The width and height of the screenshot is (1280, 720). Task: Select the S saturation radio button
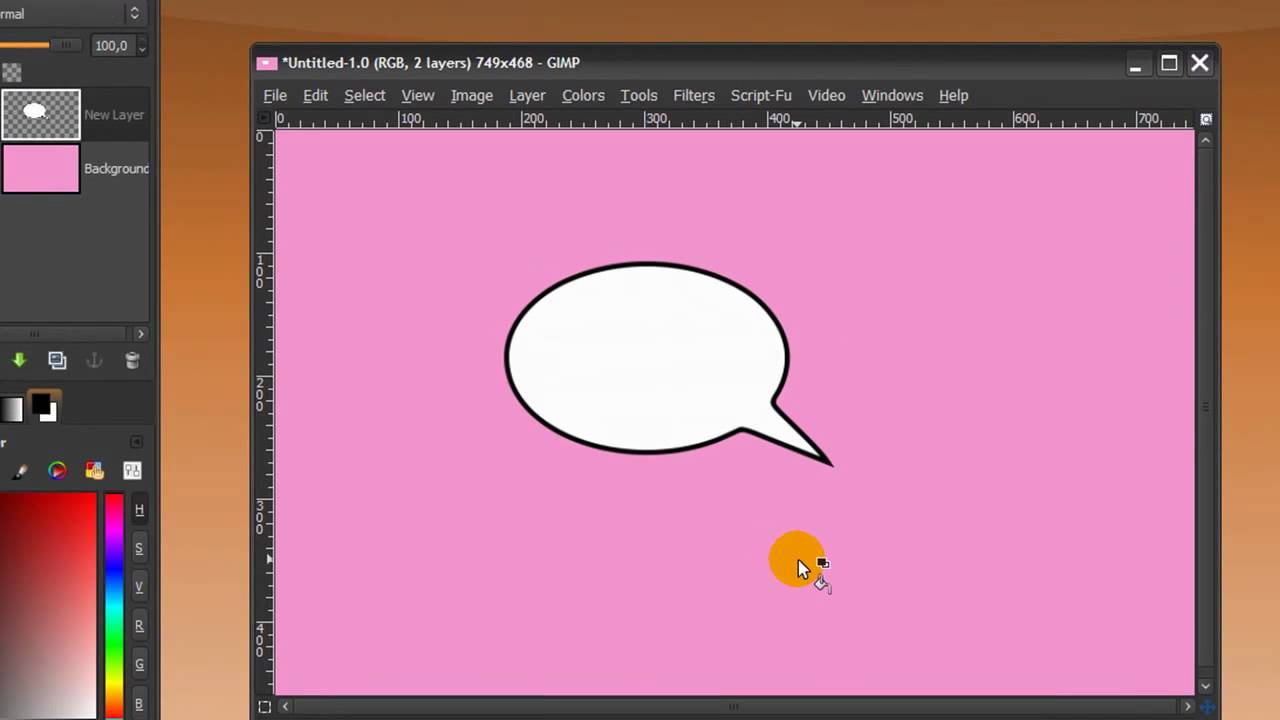pos(139,549)
